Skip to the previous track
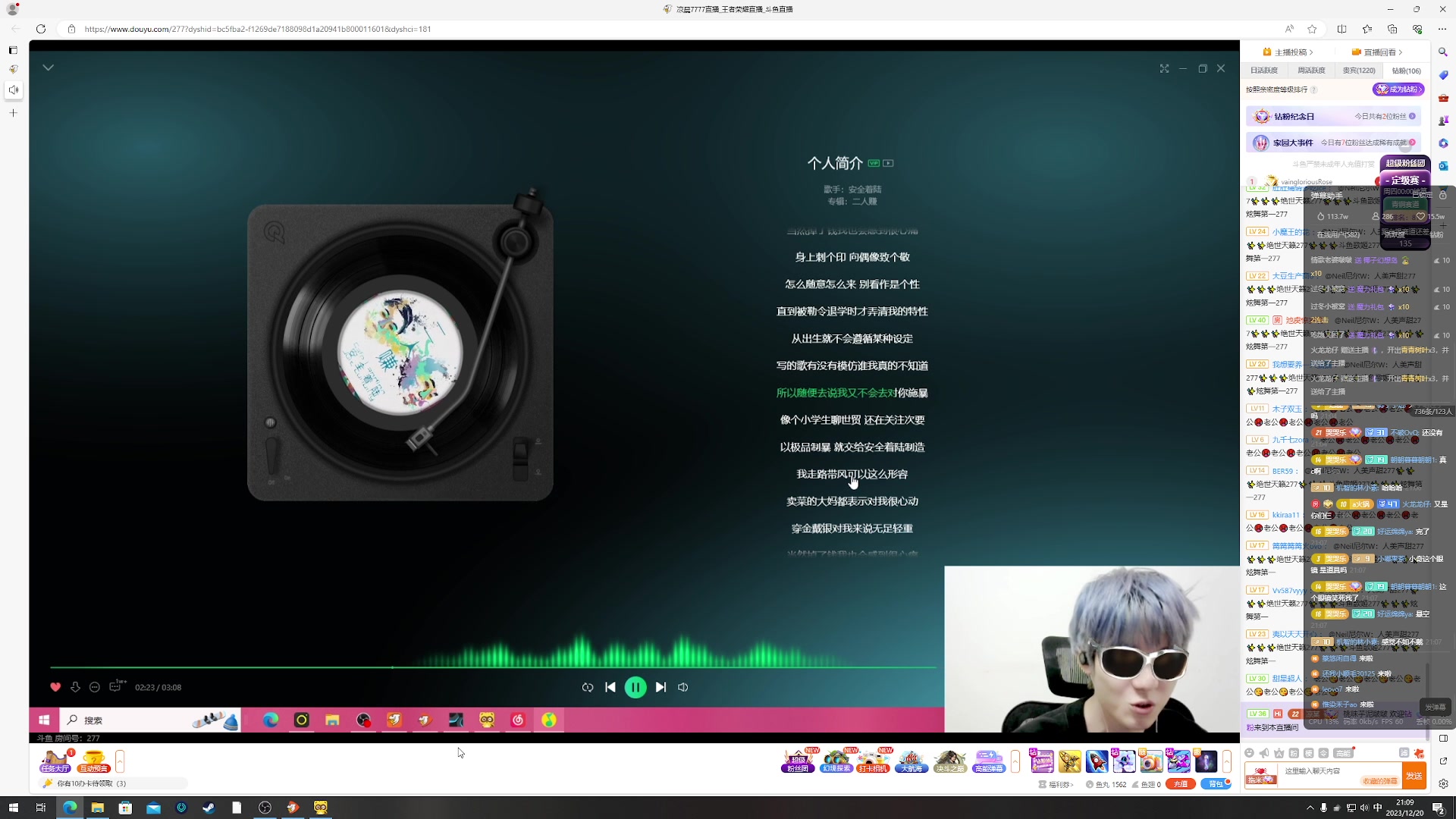1456x819 pixels. (x=610, y=687)
